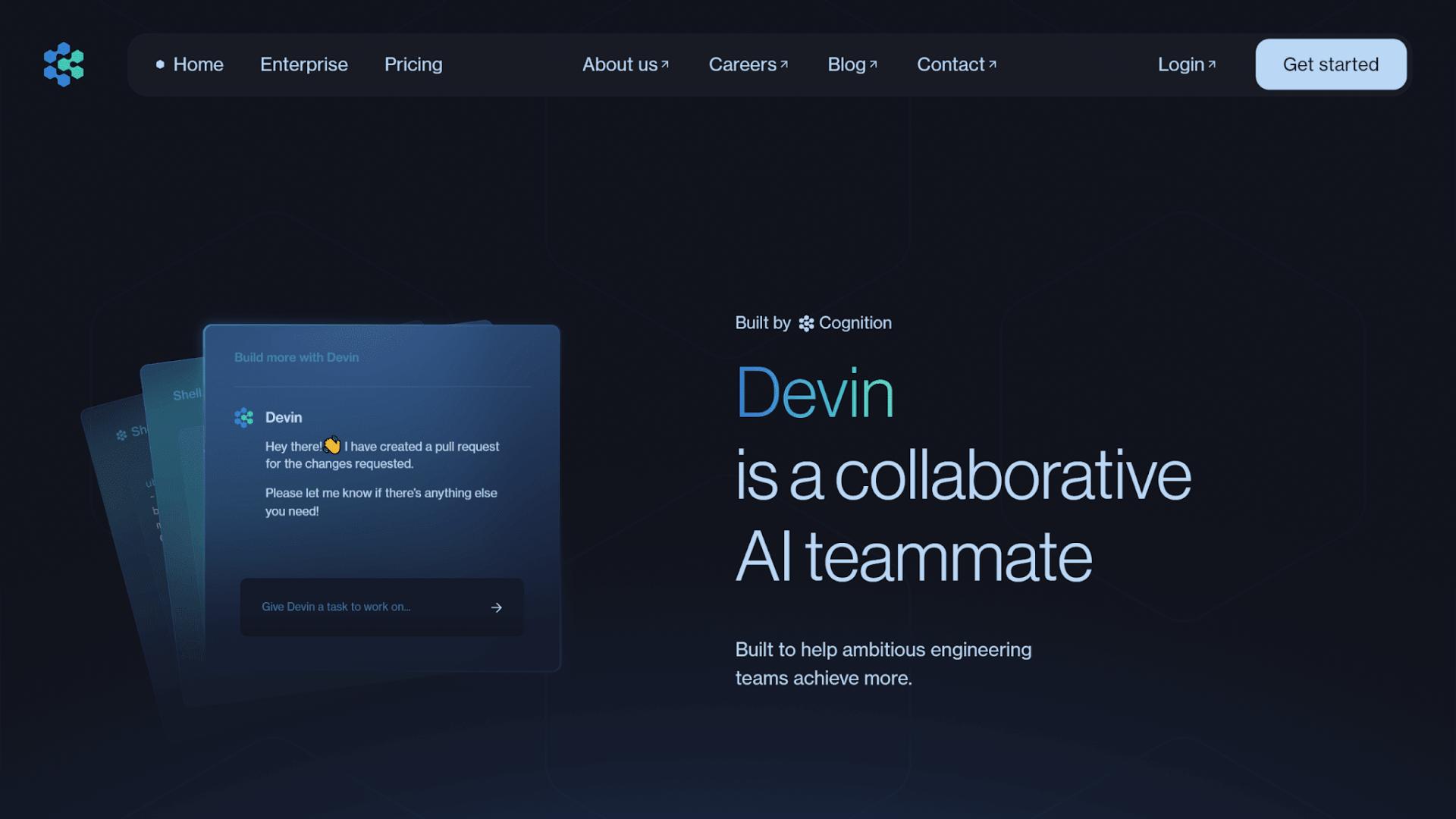Click the waving hand emoji in message
1456x819 pixels.
(x=332, y=445)
